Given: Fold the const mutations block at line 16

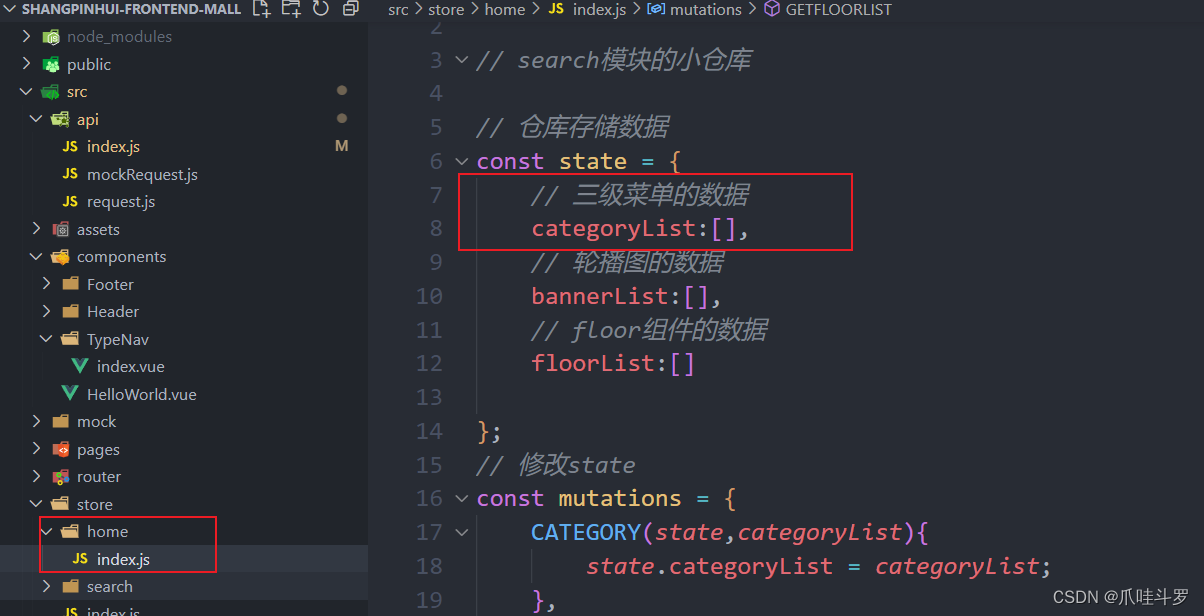Looking at the screenshot, I should 461,498.
